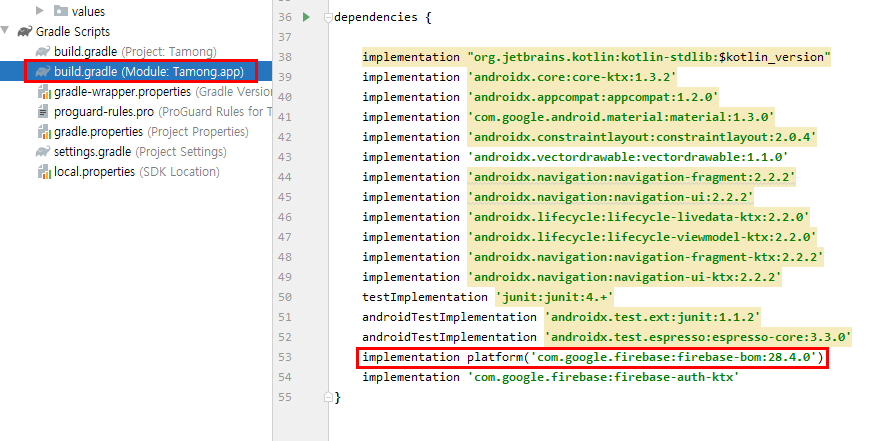Click the values folder icon
The width and height of the screenshot is (896, 441).
(61, 11)
